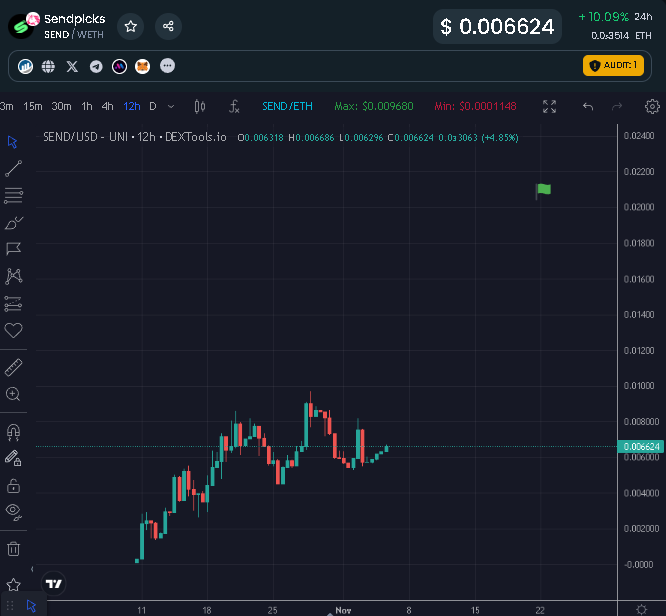Add Sendpicks to favorites with star icon
This screenshot has height=616, width=666.
[x=130, y=26]
